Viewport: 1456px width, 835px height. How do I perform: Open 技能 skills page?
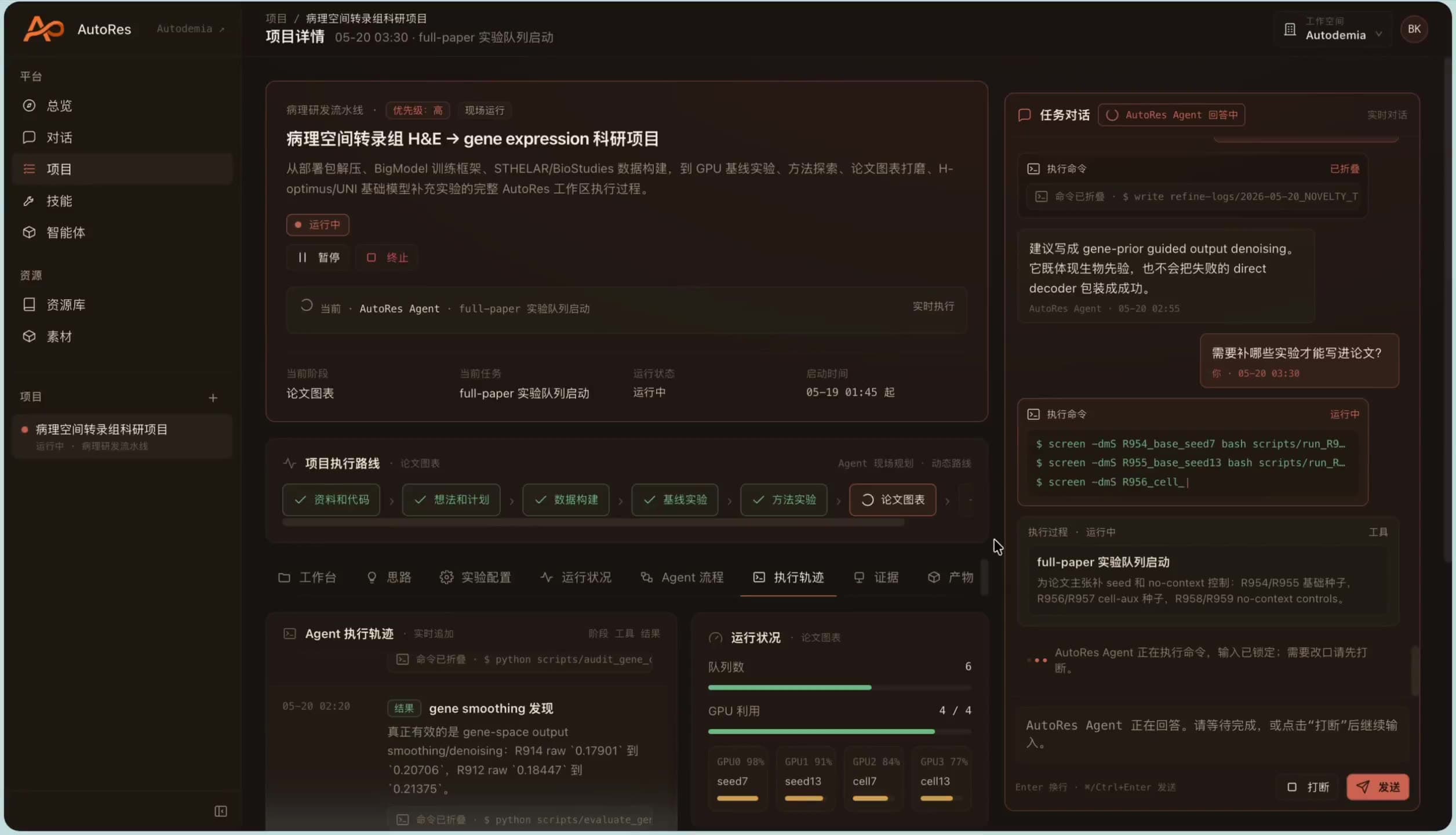click(x=122, y=201)
